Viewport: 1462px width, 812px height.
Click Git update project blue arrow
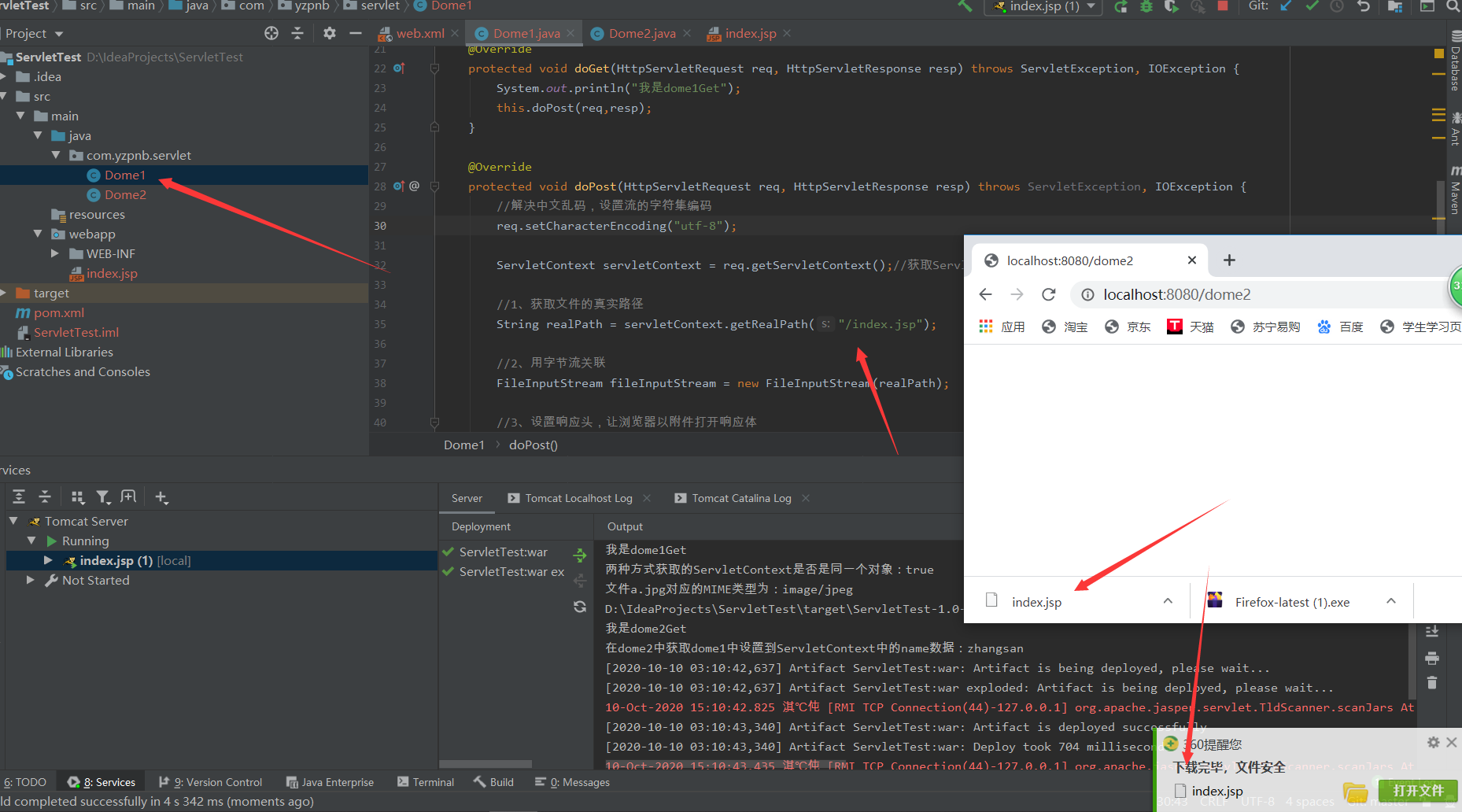(x=1286, y=6)
